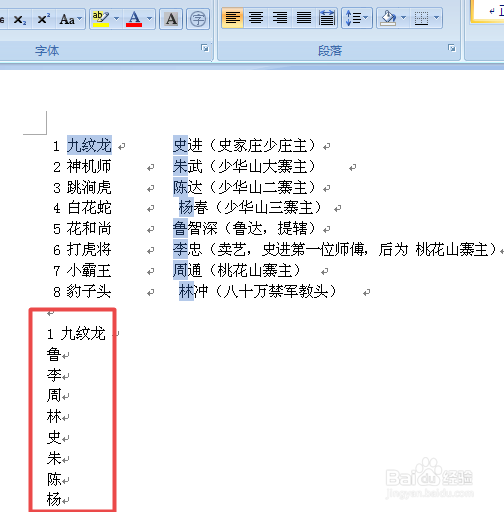The width and height of the screenshot is (504, 512).
Task: Apply red font color
Action: click(134, 19)
